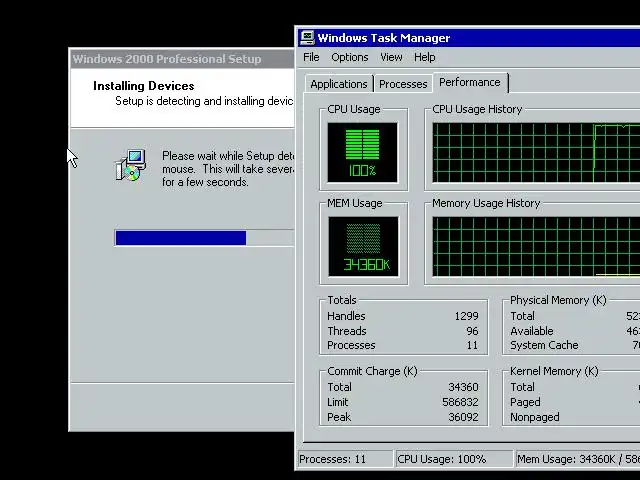Image resolution: width=640 pixels, height=480 pixels.
Task: Open the File menu
Action: click(311, 57)
